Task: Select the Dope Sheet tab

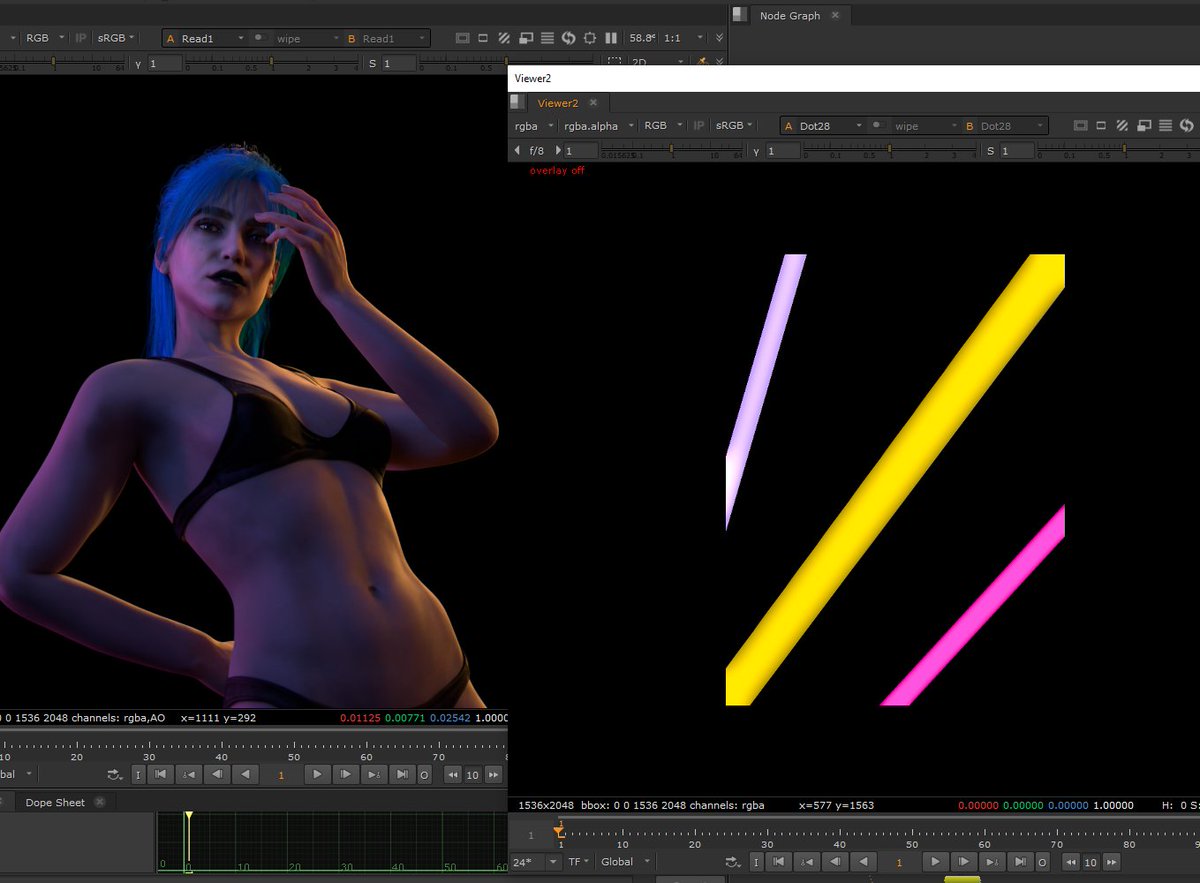Action: click(x=55, y=802)
